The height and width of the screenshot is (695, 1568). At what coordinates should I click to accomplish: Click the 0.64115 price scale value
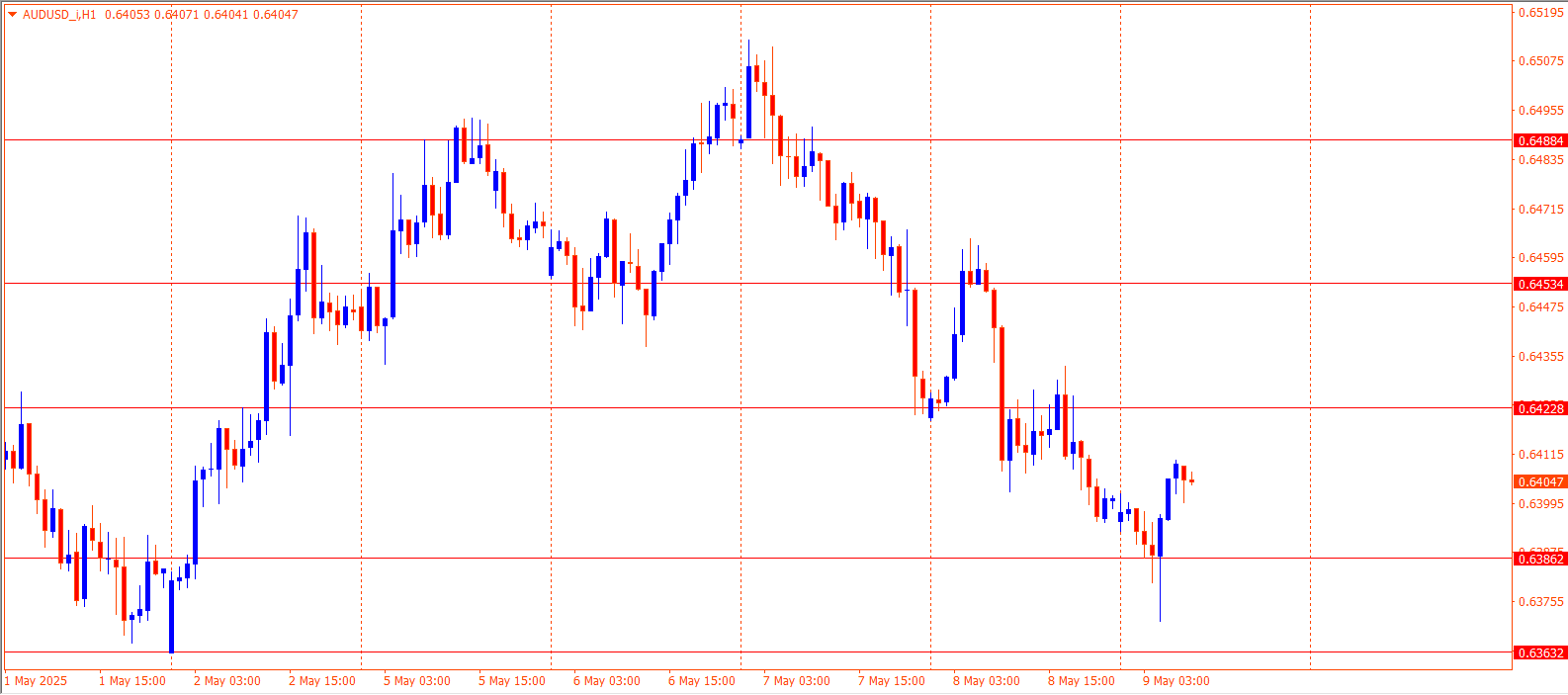pyautogui.click(x=1541, y=455)
